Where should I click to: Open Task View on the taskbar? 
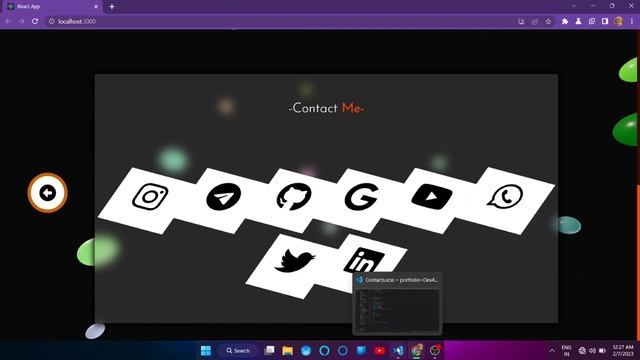pyautogui.click(x=269, y=351)
